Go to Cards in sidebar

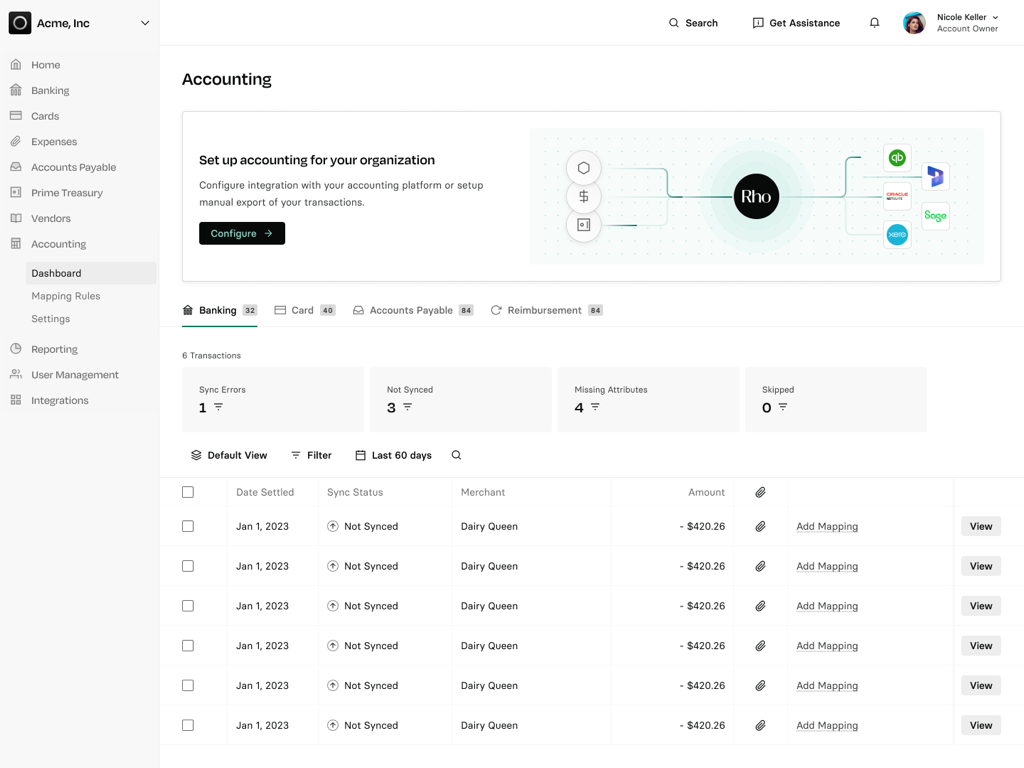(44, 116)
